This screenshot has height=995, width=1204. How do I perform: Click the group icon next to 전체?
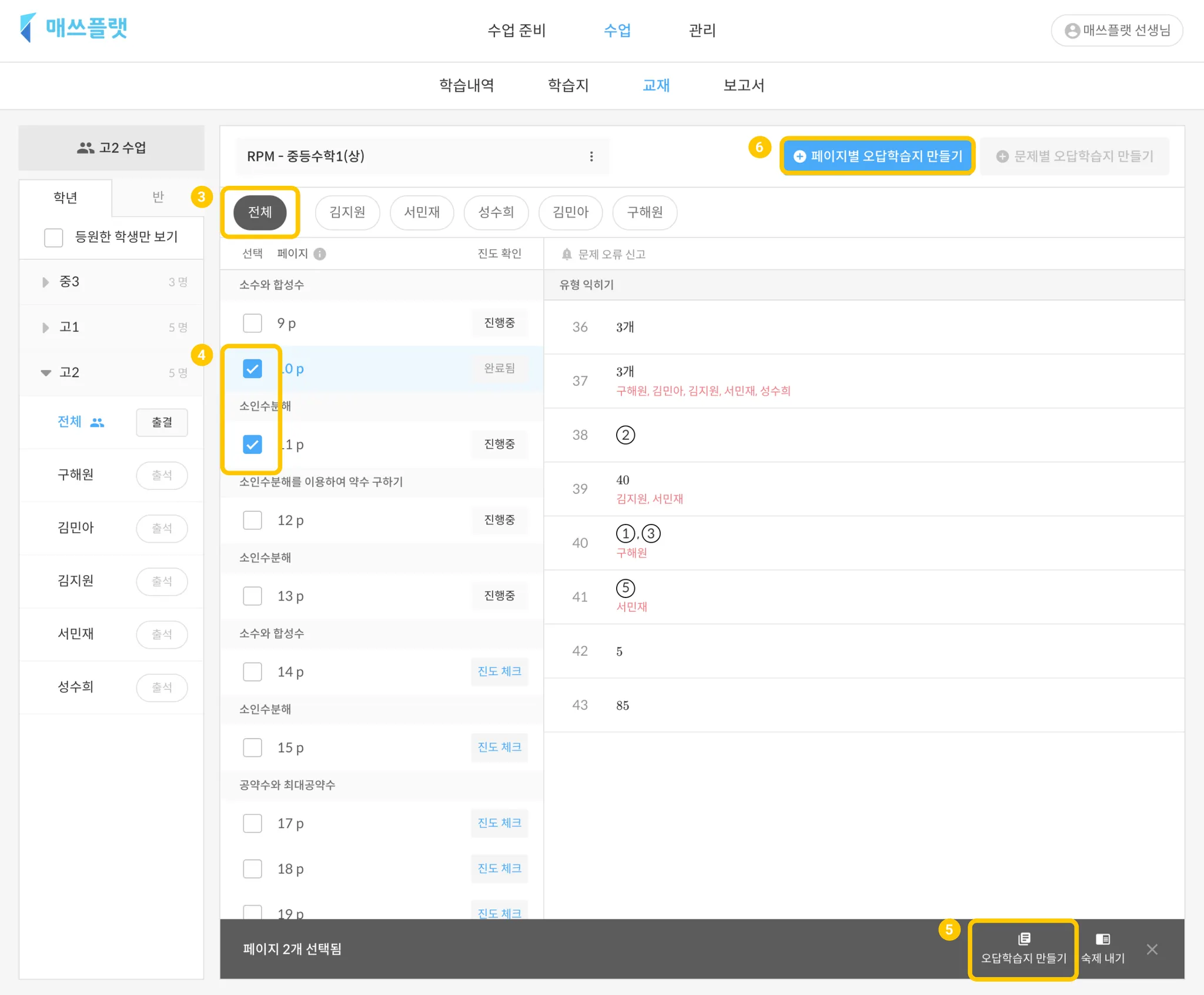[x=98, y=422]
